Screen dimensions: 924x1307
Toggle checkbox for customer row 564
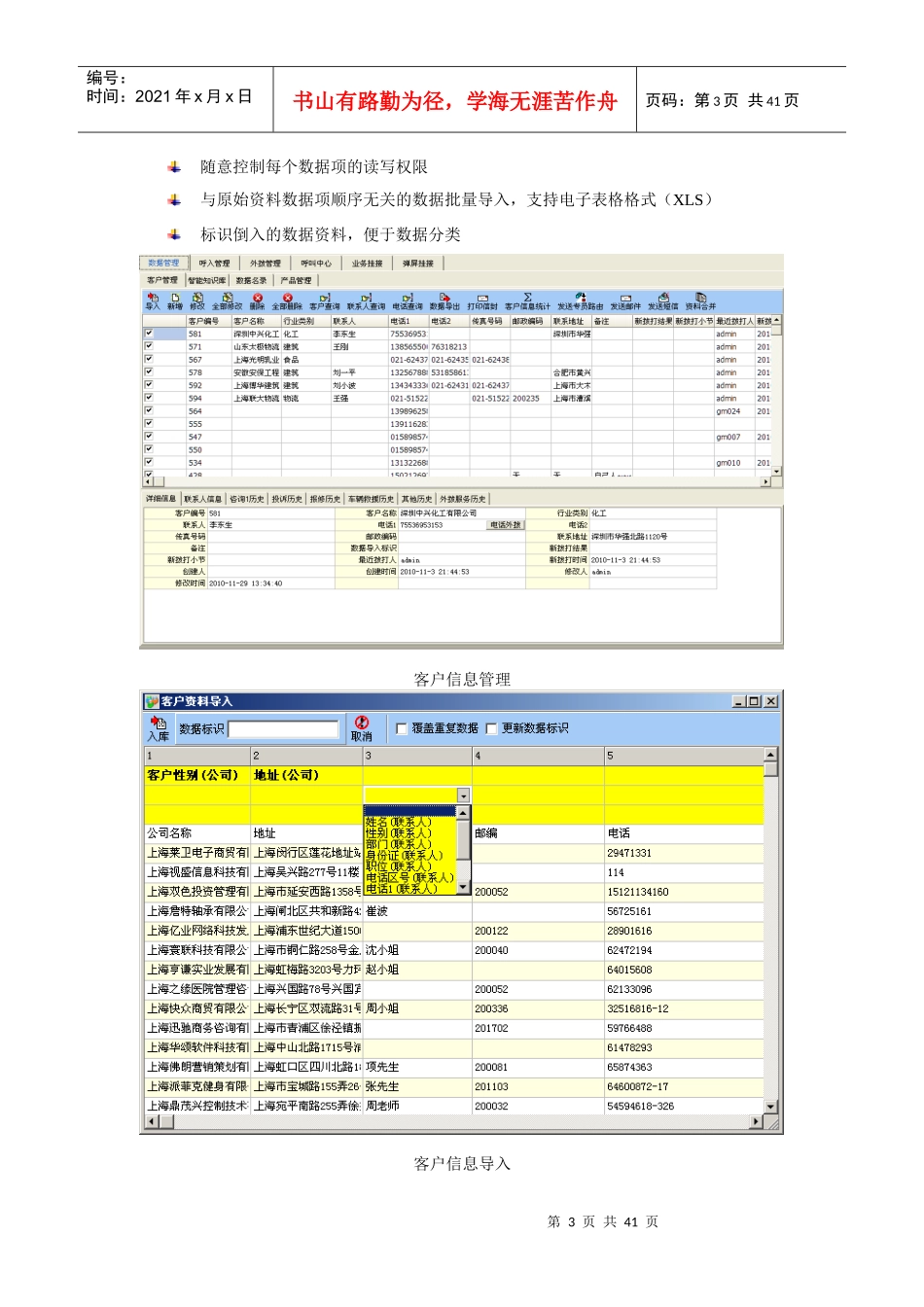pos(149,410)
